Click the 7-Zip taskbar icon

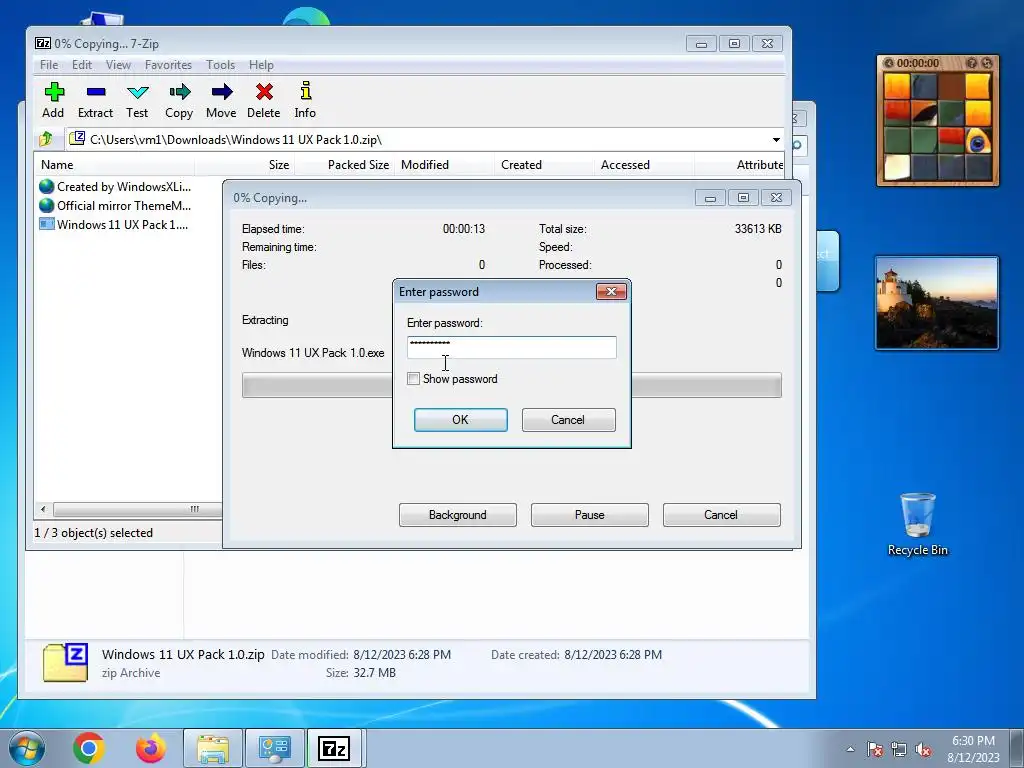334,748
